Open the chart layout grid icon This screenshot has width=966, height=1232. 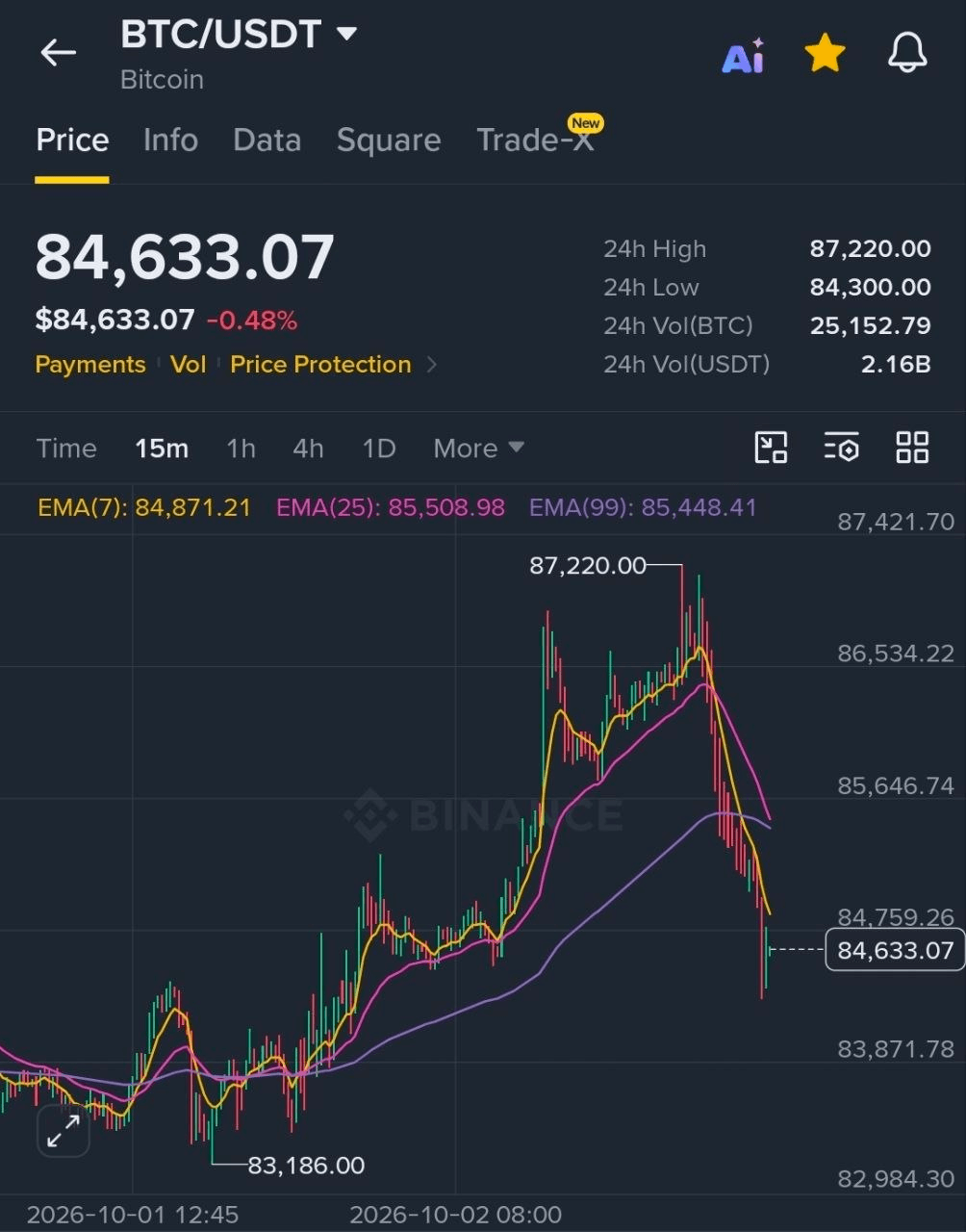912,448
